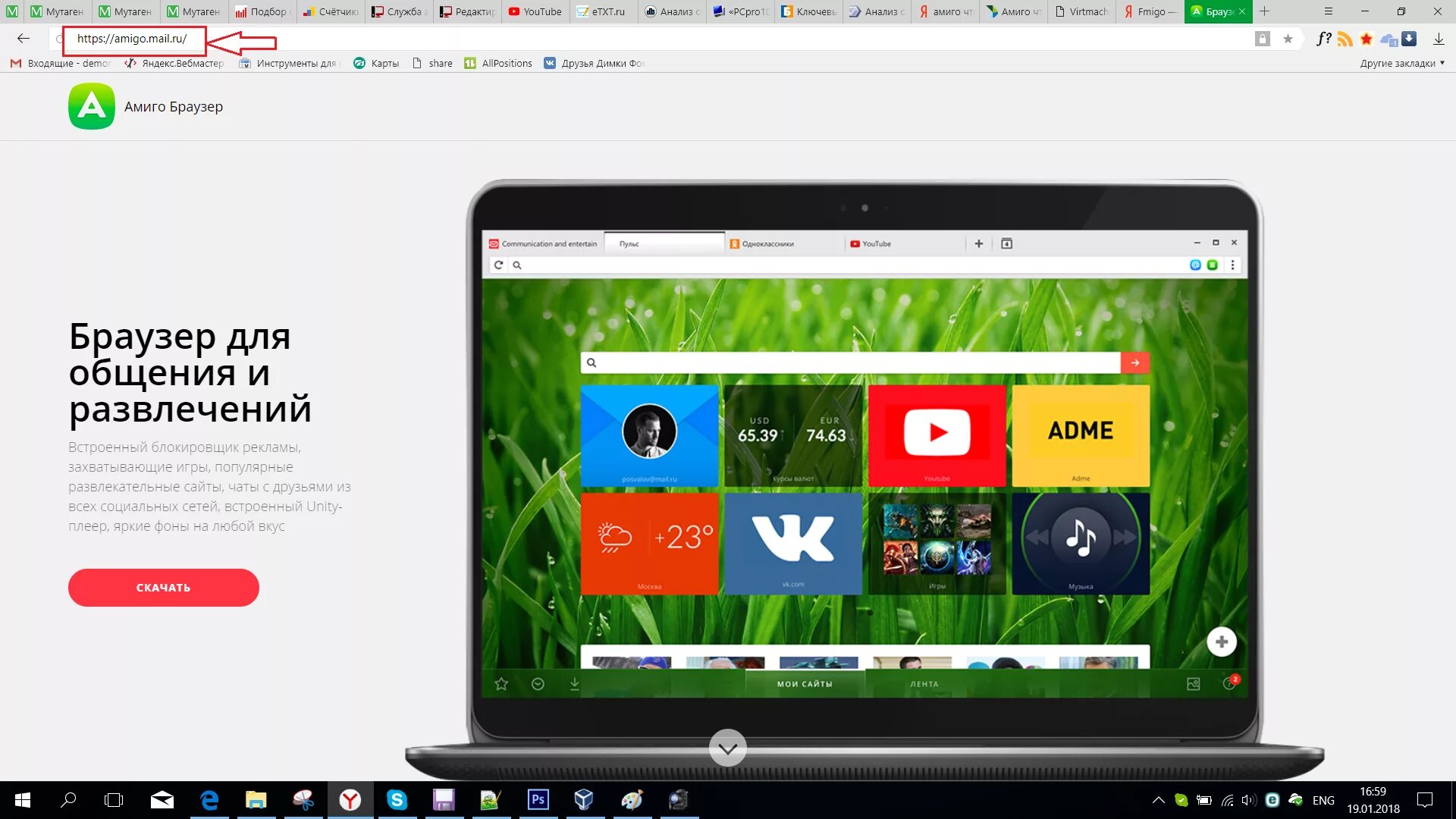Open the f? extension icon
The image size is (1456, 819).
(1324, 39)
